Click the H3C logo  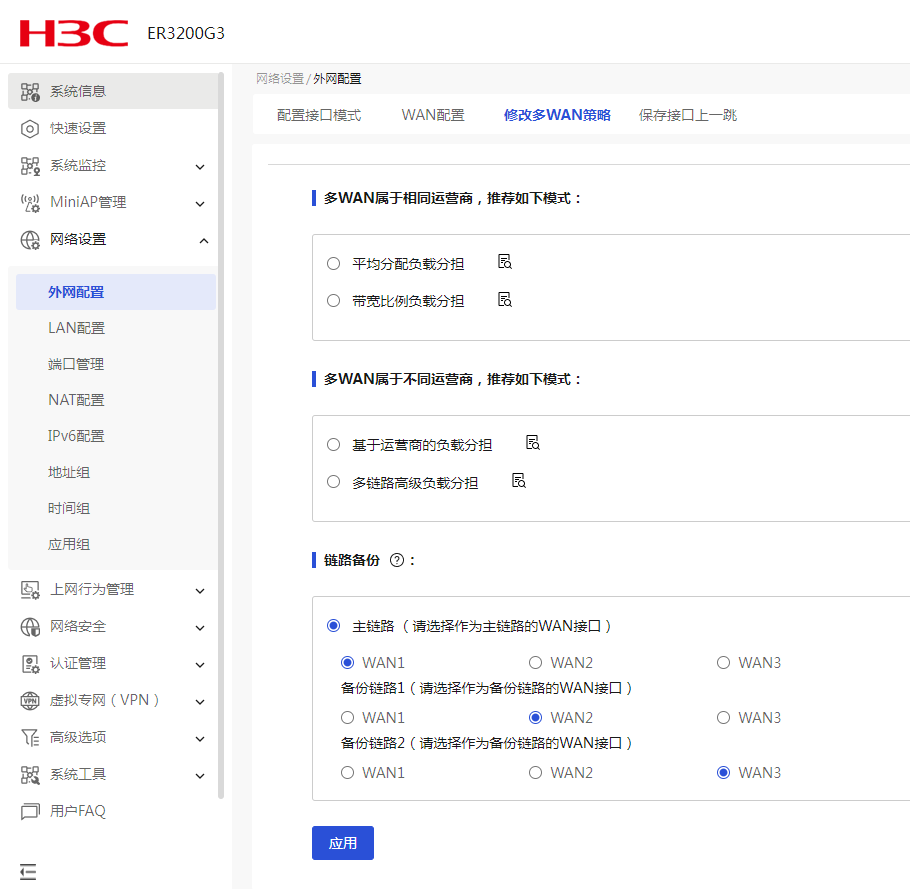pos(74,33)
